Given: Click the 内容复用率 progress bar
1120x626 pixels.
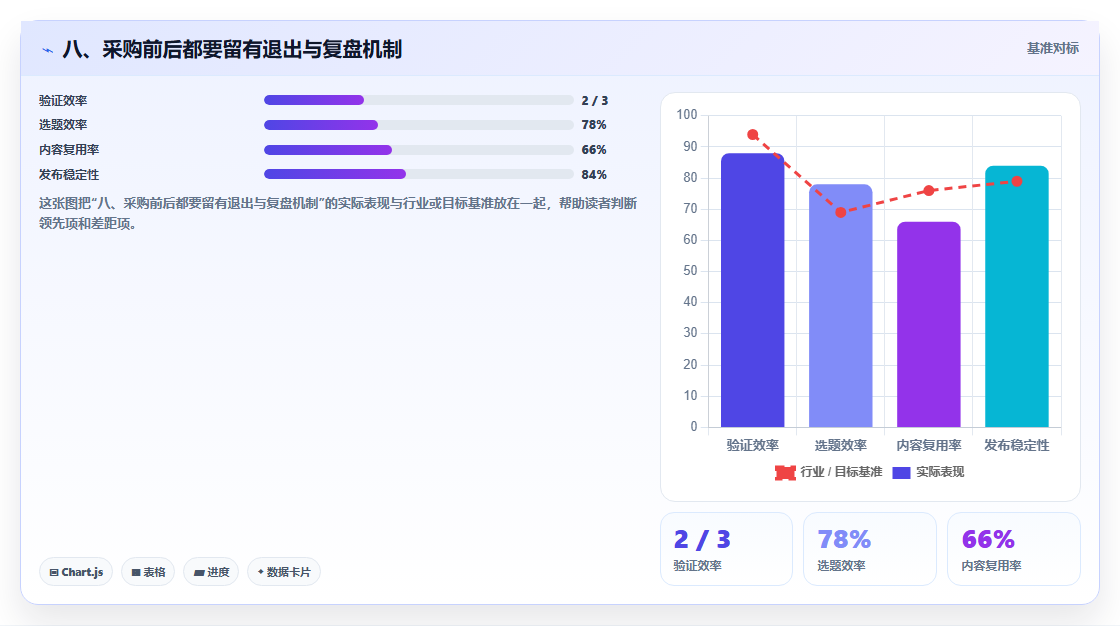Looking at the screenshot, I should tap(419, 150).
